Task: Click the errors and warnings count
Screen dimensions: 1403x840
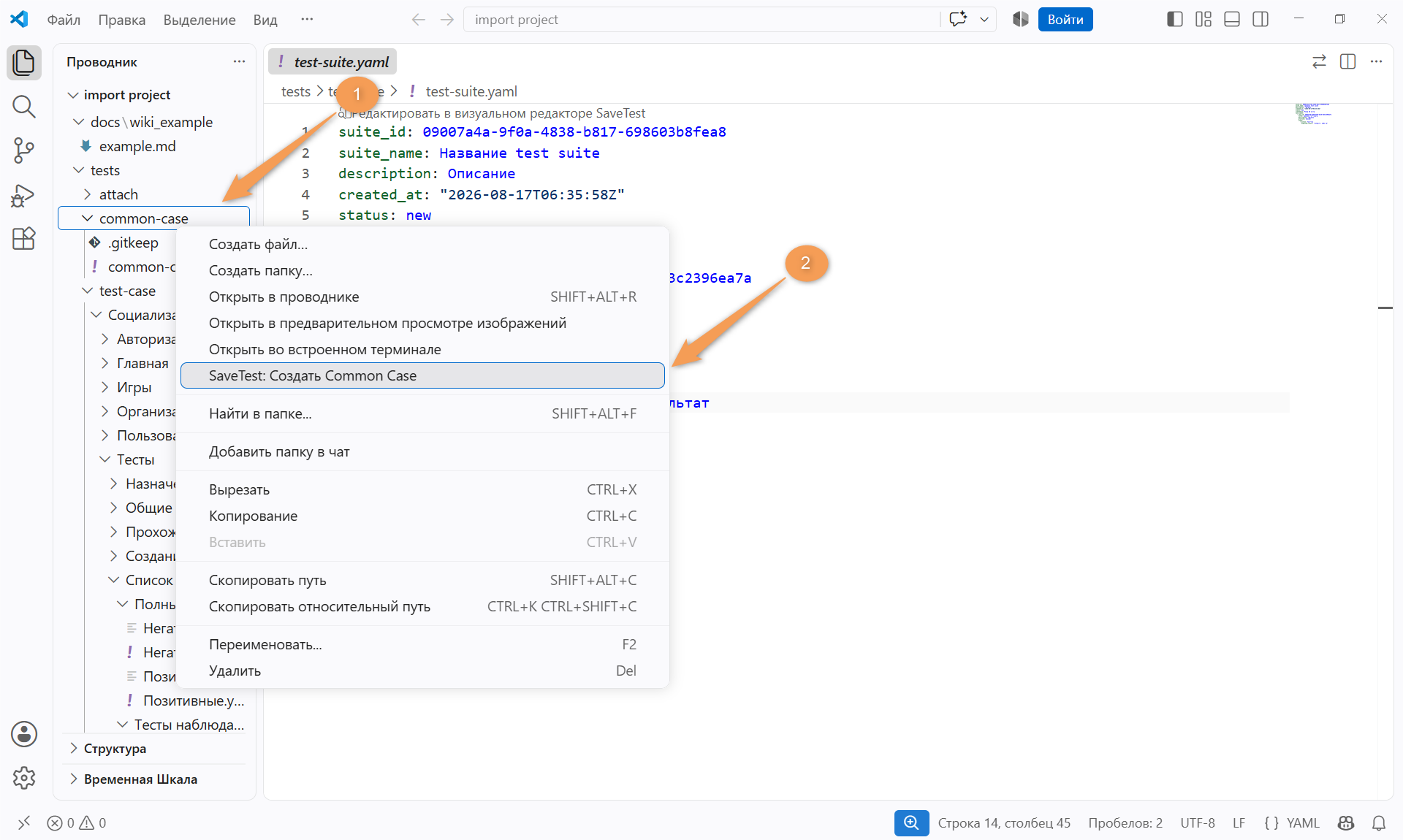Action: (77, 823)
